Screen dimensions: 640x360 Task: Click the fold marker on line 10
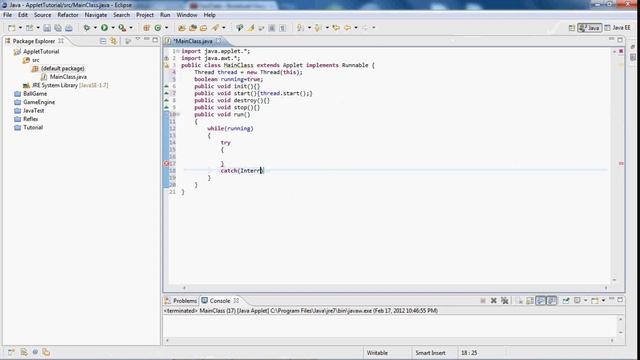pos(178,114)
